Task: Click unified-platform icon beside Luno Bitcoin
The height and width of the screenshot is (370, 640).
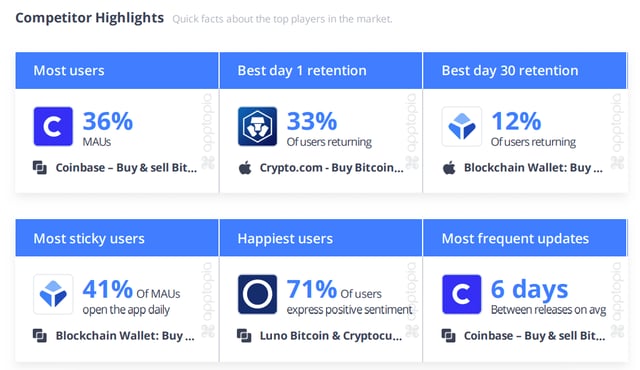Action: pyautogui.click(x=244, y=336)
